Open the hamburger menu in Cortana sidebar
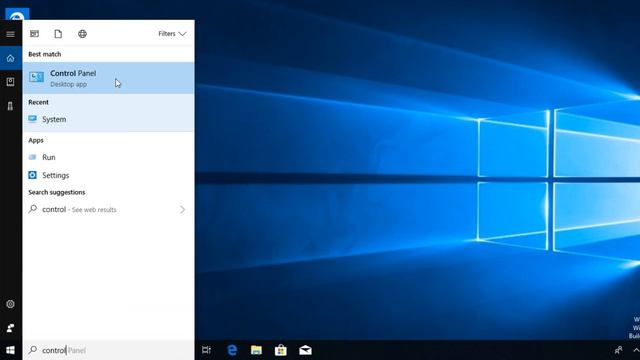This screenshot has height=360, width=640. click(x=11, y=34)
